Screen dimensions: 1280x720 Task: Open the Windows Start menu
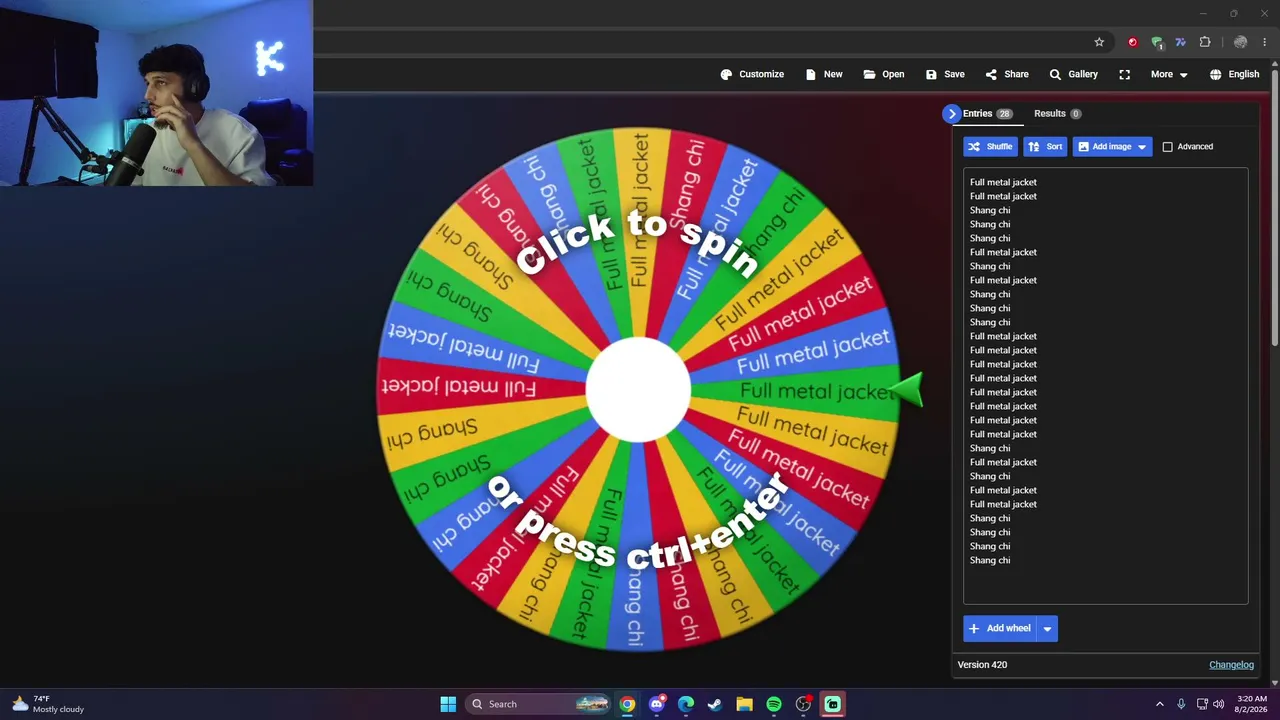(x=448, y=704)
